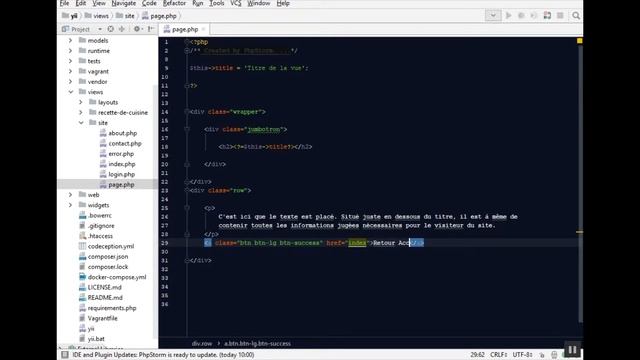
Task: Open the File menu
Action: click(x=64, y=3)
